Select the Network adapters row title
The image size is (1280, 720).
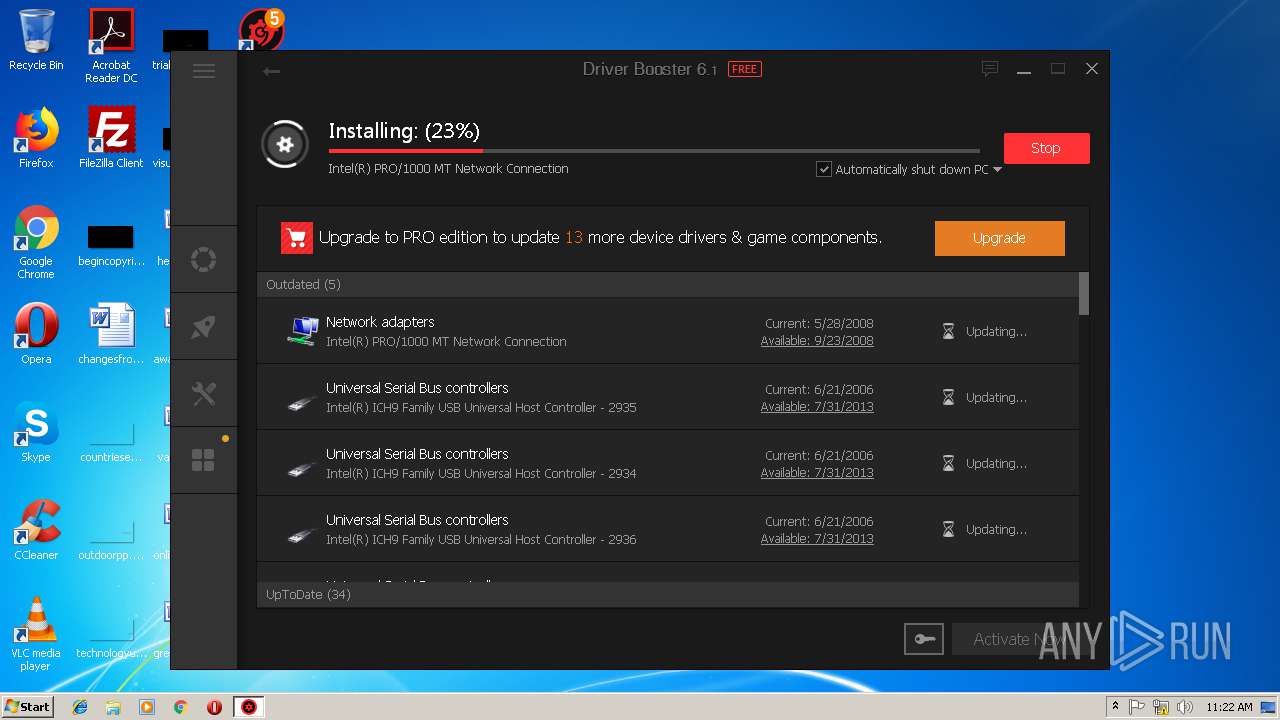tap(380, 322)
